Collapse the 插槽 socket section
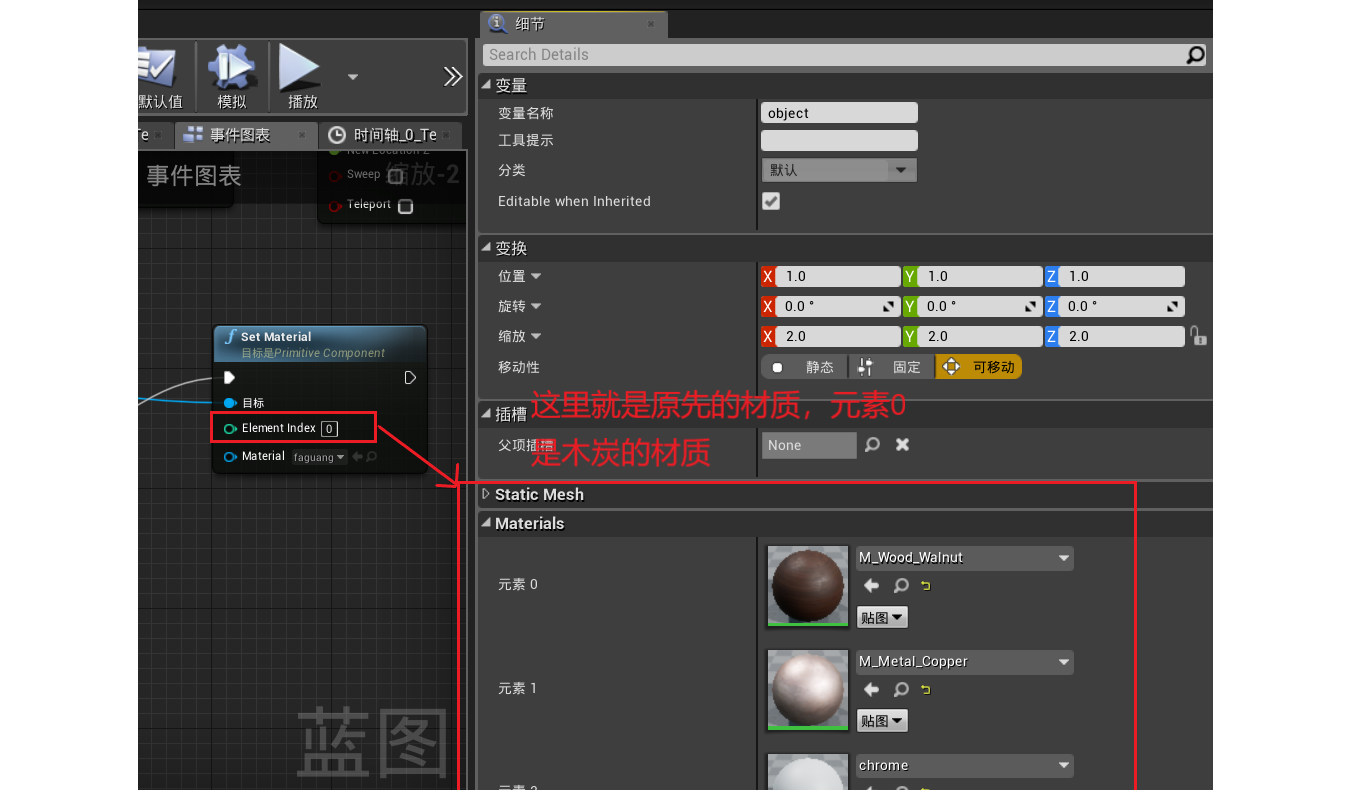Screen dimensions: 1350x790 click(486, 413)
